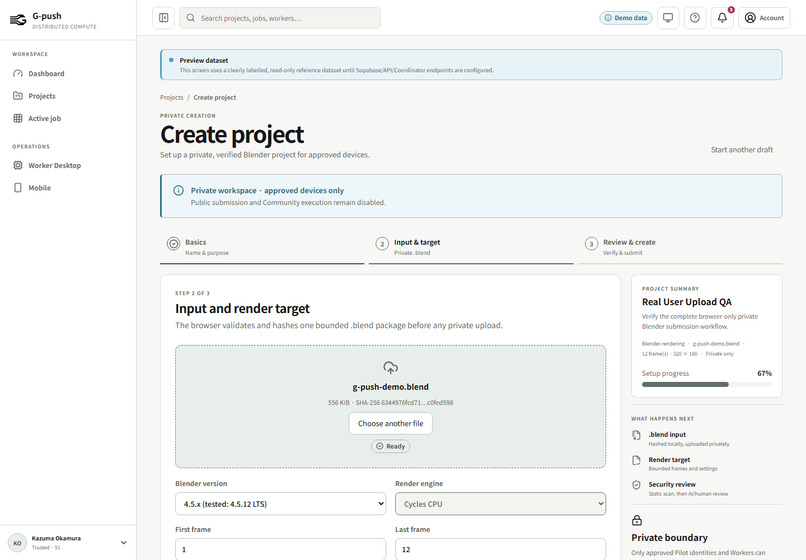Toggle the sidebar collapse icon
The height and width of the screenshot is (560, 806).
click(x=163, y=18)
